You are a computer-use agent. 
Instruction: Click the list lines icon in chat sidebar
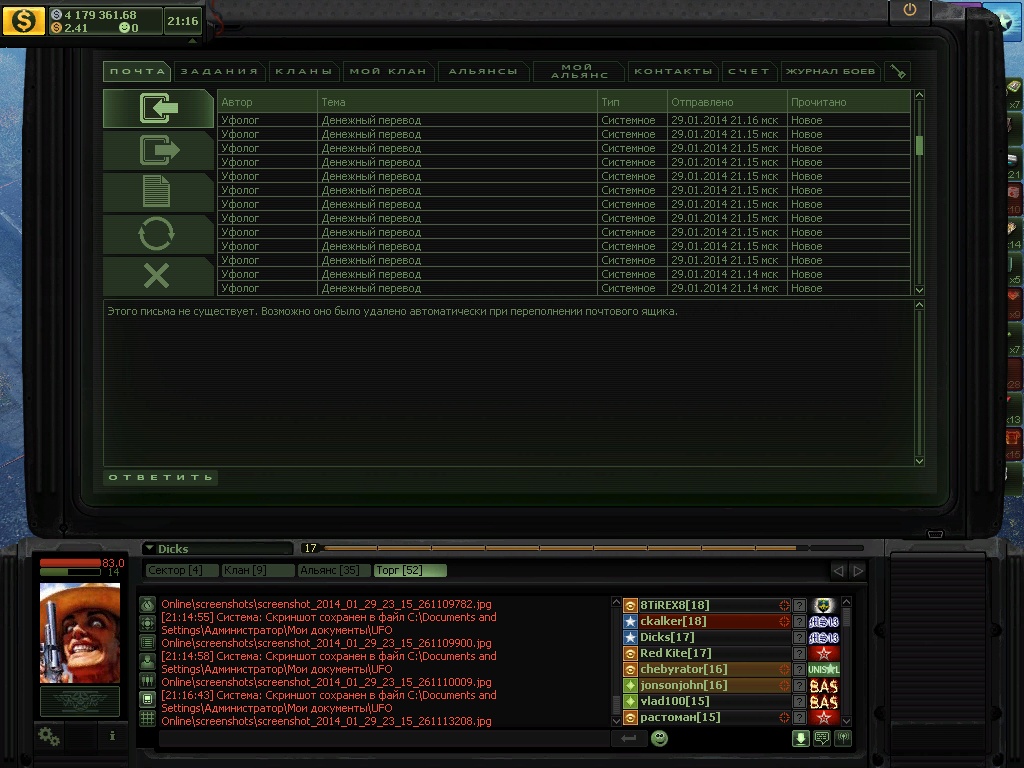(x=148, y=643)
